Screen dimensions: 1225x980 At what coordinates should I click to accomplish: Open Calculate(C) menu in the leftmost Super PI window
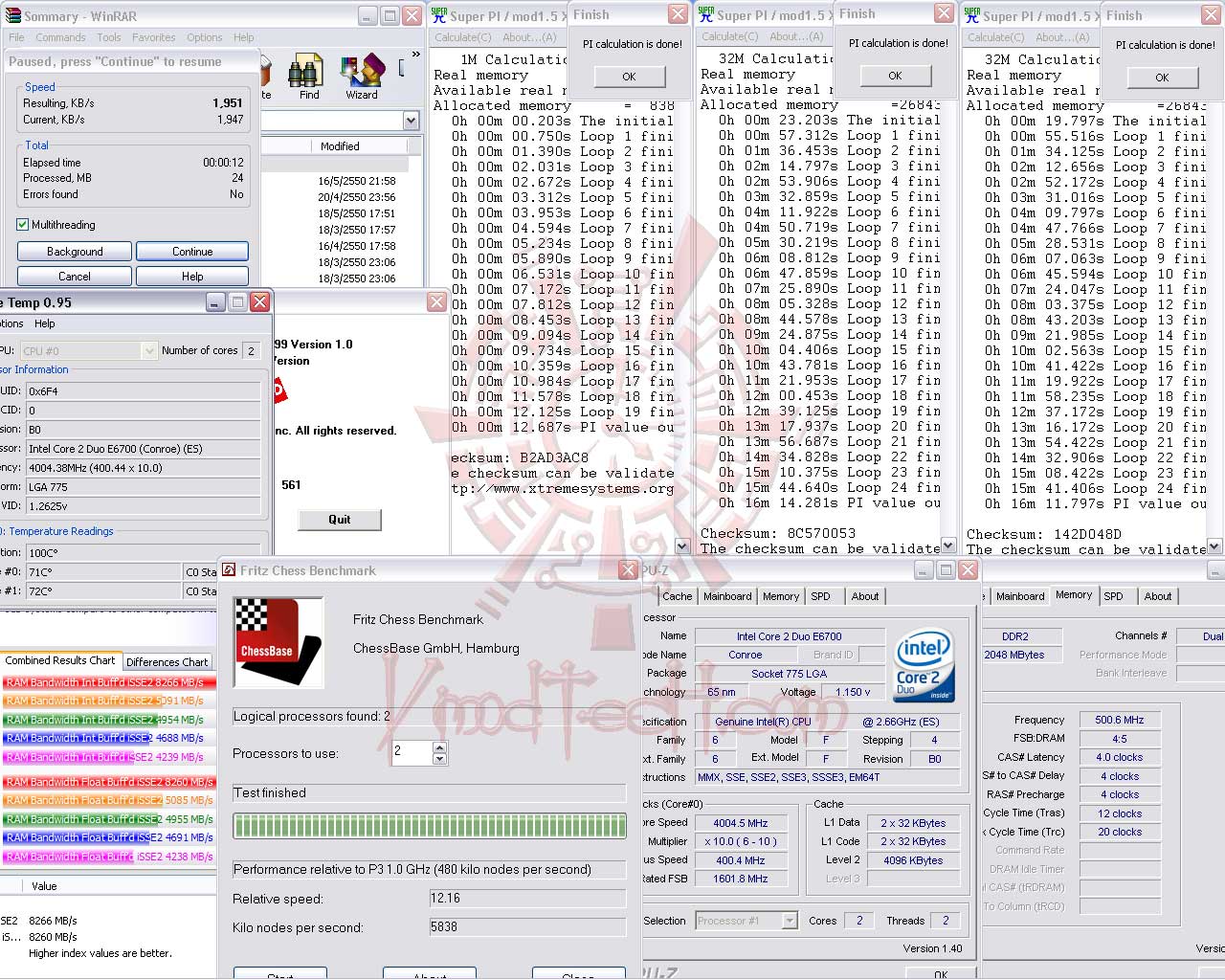[463, 37]
